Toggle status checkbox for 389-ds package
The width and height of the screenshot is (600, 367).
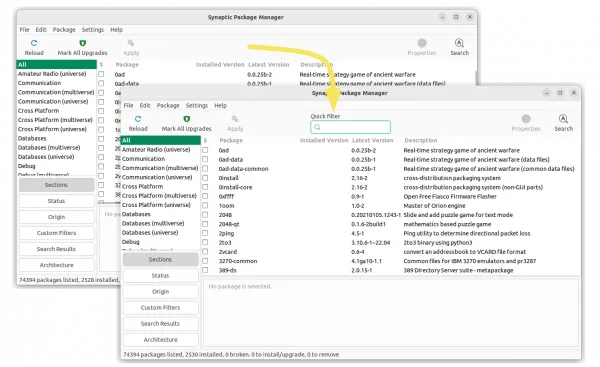[x=205, y=270]
